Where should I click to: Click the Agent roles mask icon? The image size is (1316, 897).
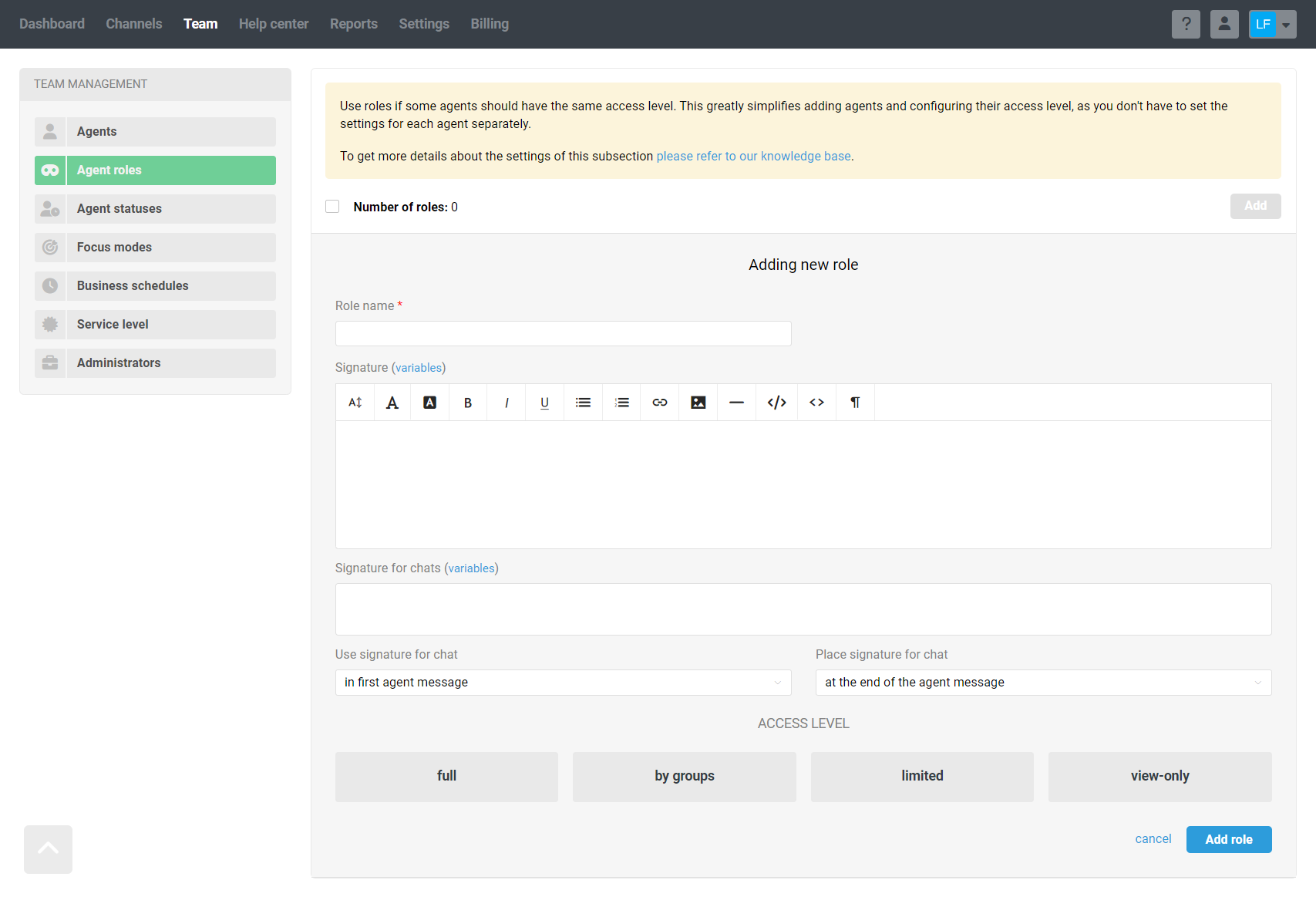pos(50,170)
